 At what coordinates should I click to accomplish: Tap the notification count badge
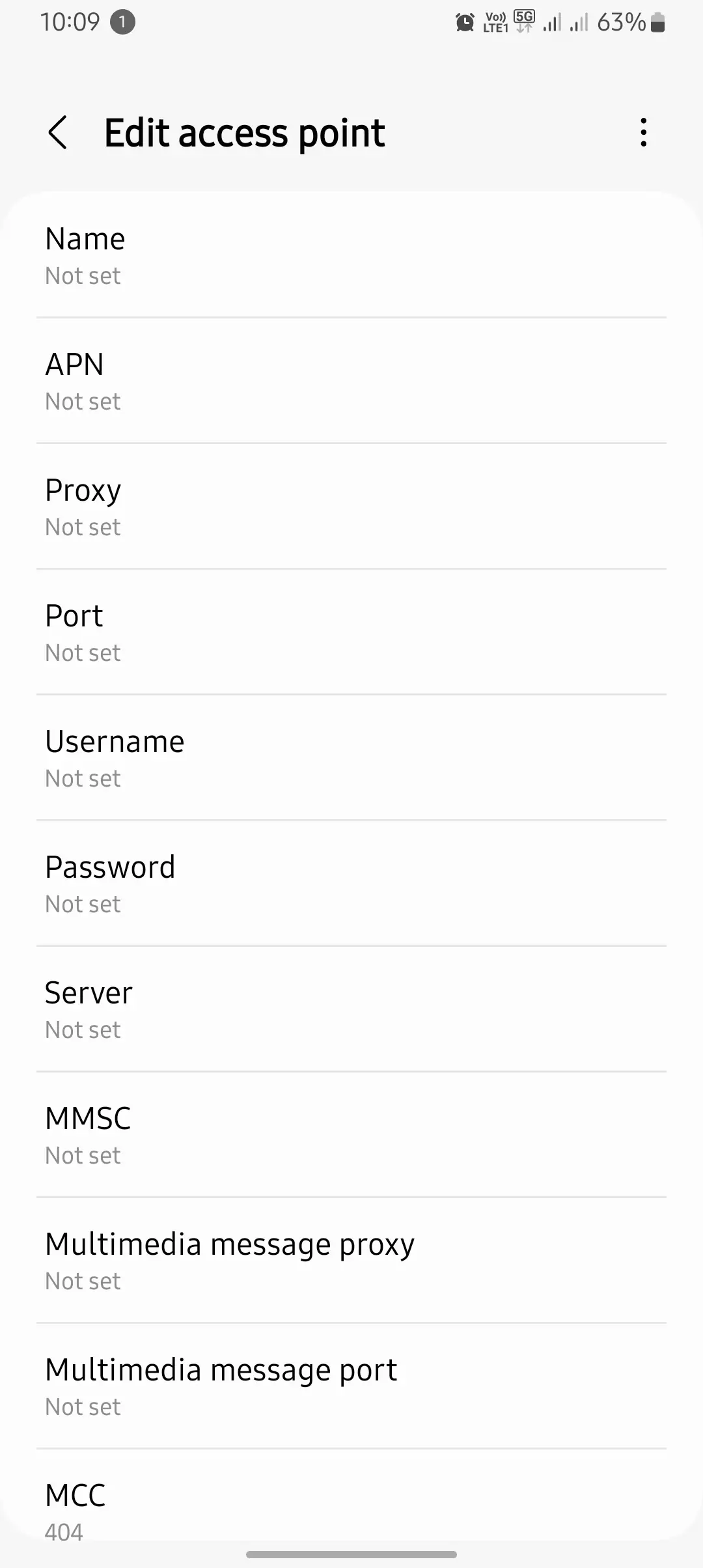click(x=122, y=23)
